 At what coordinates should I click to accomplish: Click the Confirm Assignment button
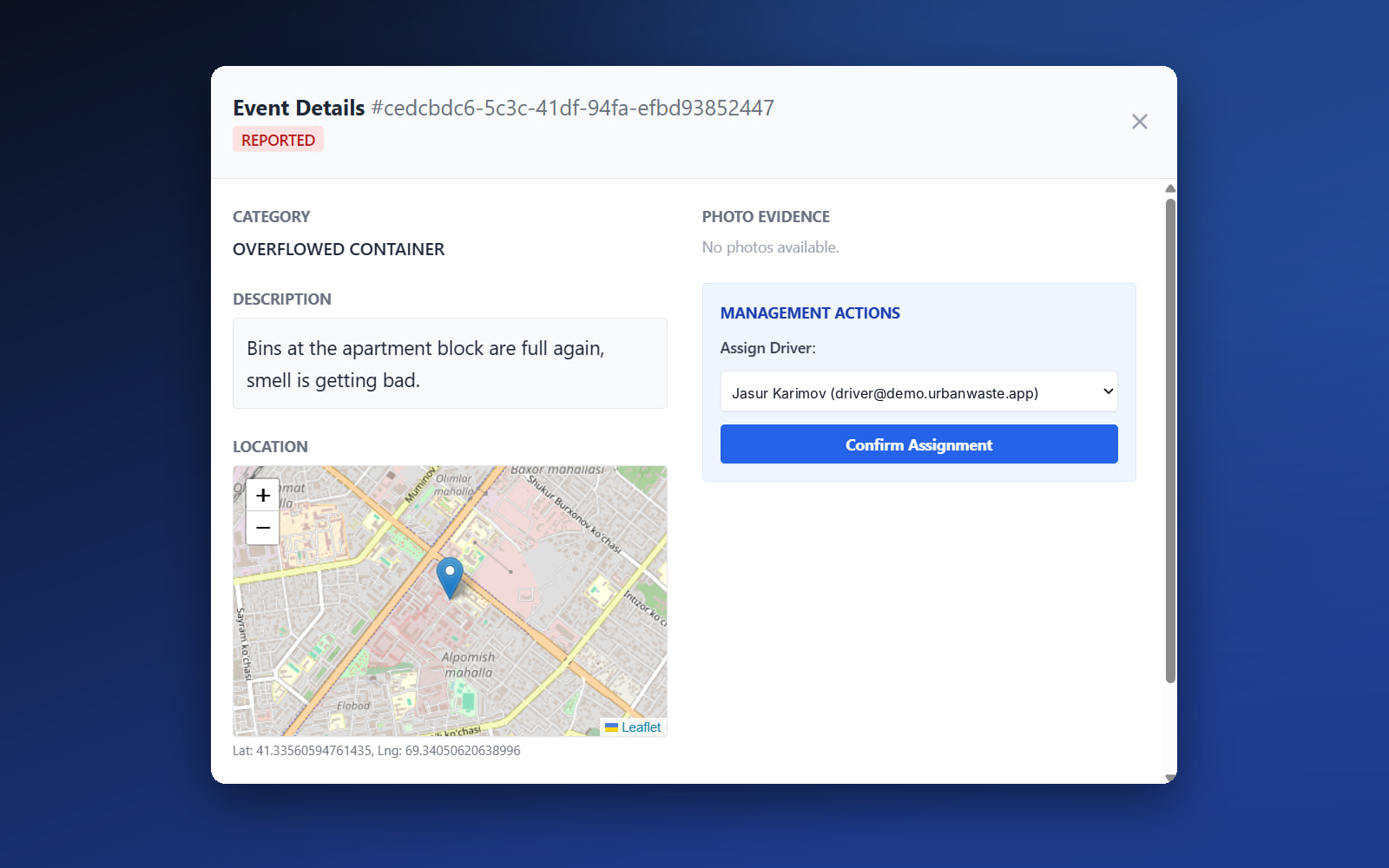click(918, 444)
